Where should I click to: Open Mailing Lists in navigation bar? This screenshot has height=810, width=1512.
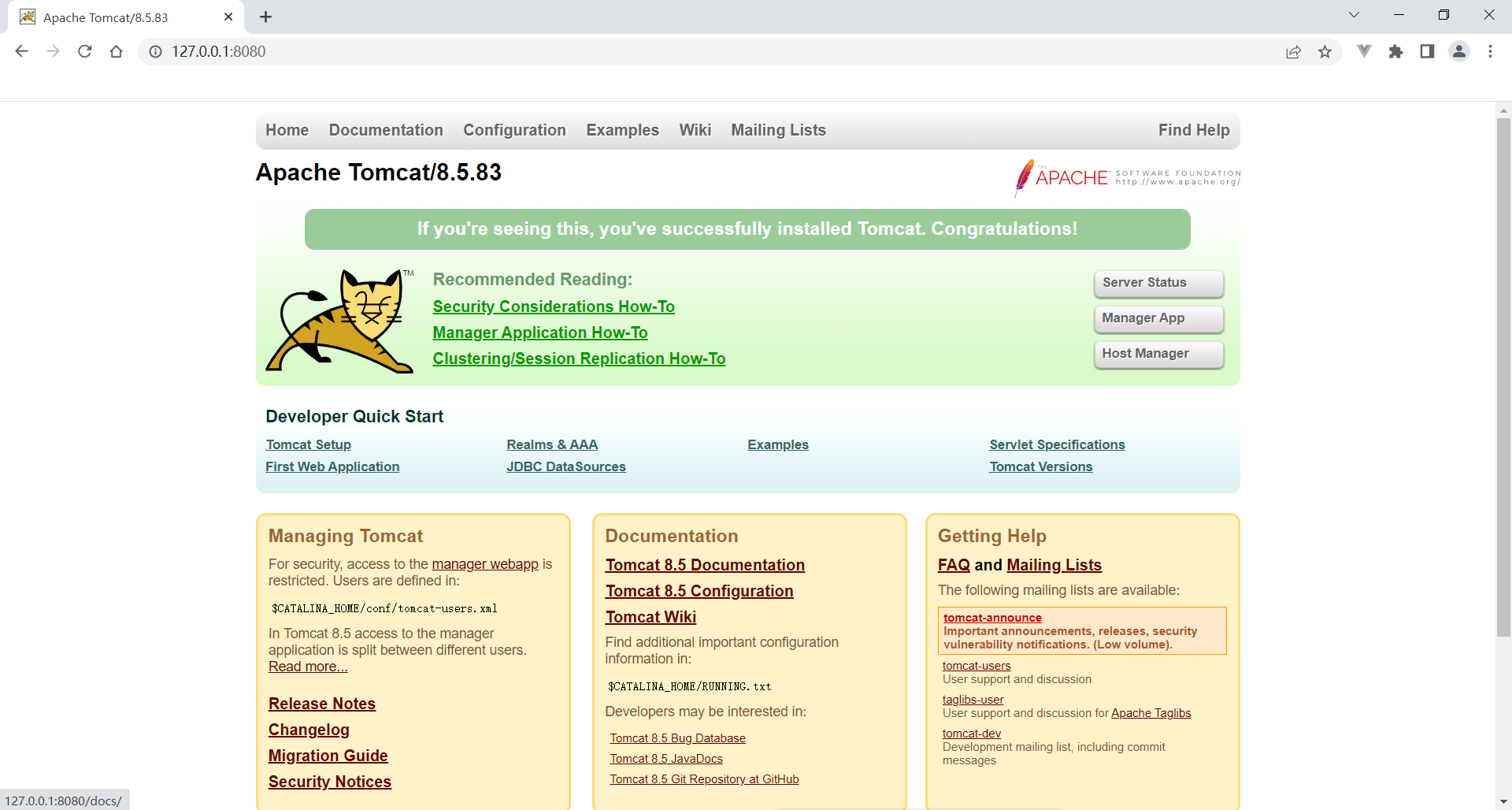[x=778, y=130]
